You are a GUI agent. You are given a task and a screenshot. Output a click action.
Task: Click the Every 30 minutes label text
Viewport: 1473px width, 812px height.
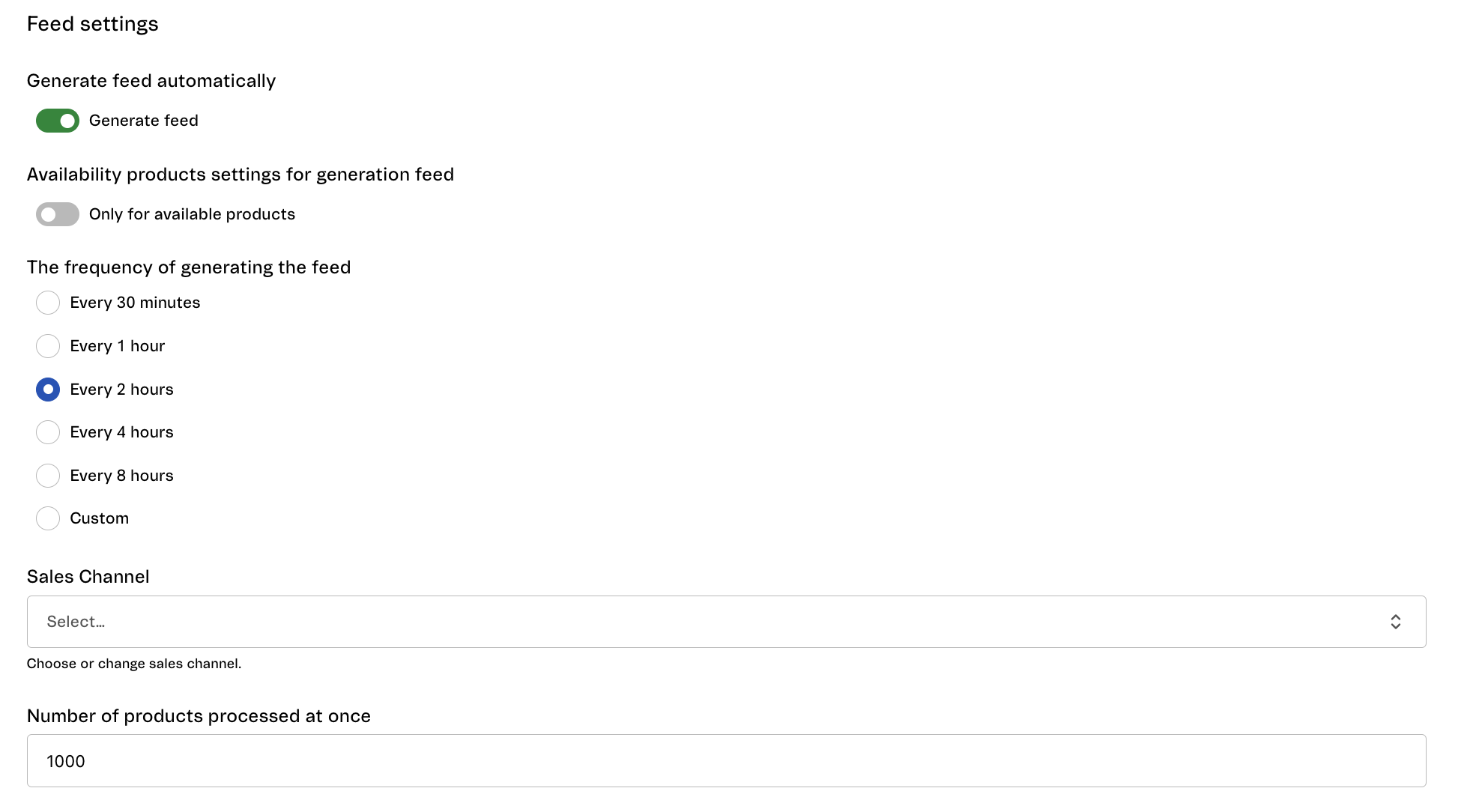coord(135,303)
